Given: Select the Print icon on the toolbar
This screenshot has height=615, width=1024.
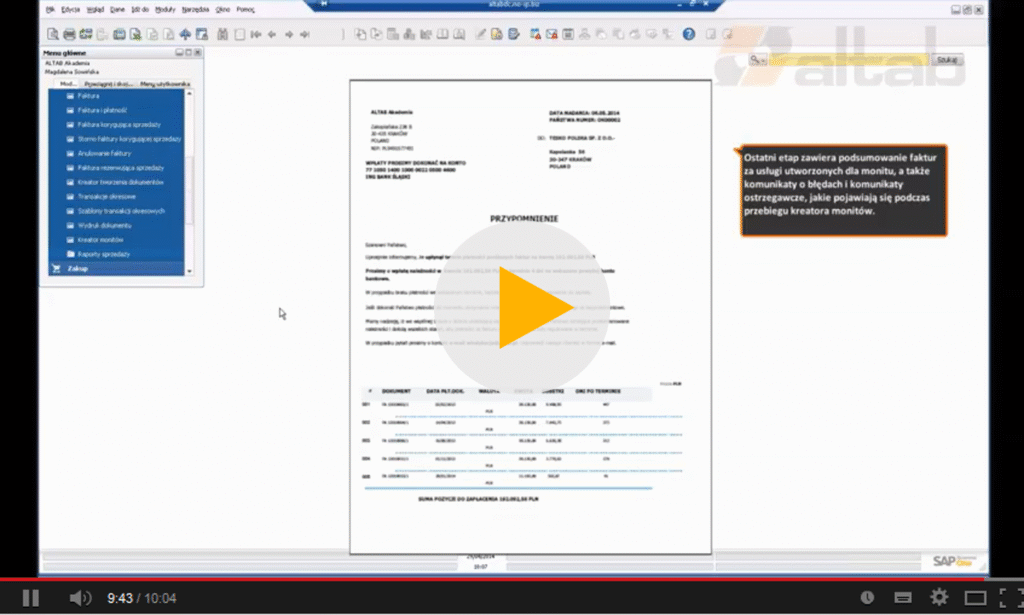Looking at the screenshot, I should (68, 33).
